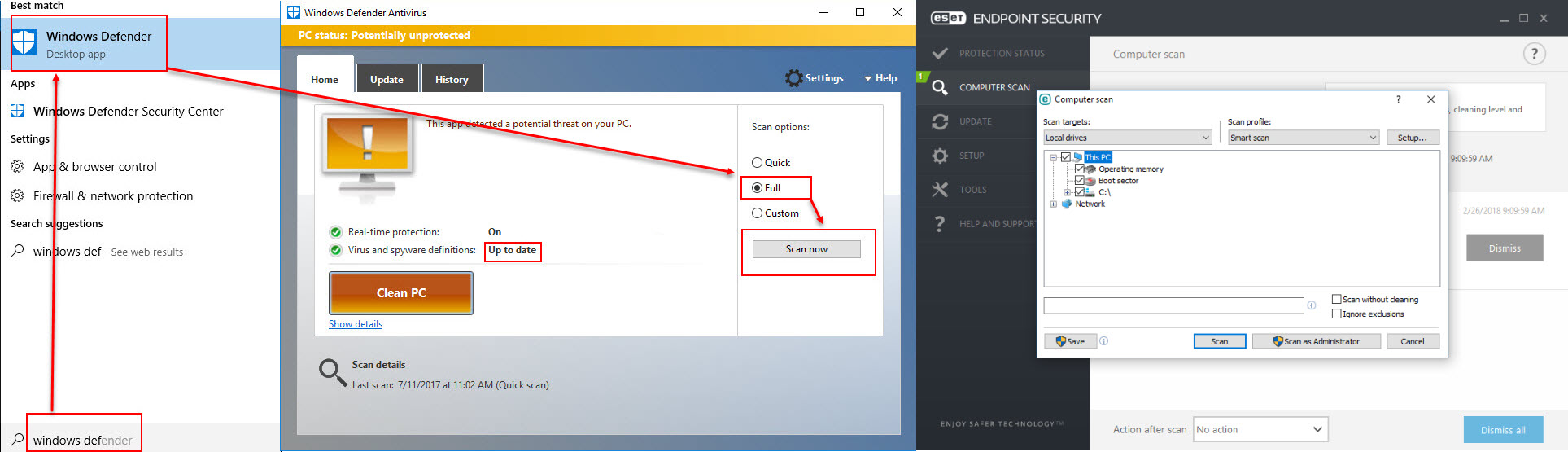Click Setup... in Computer scan dialog
This screenshot has height=452, width=1568.
tap(1413, 138)
